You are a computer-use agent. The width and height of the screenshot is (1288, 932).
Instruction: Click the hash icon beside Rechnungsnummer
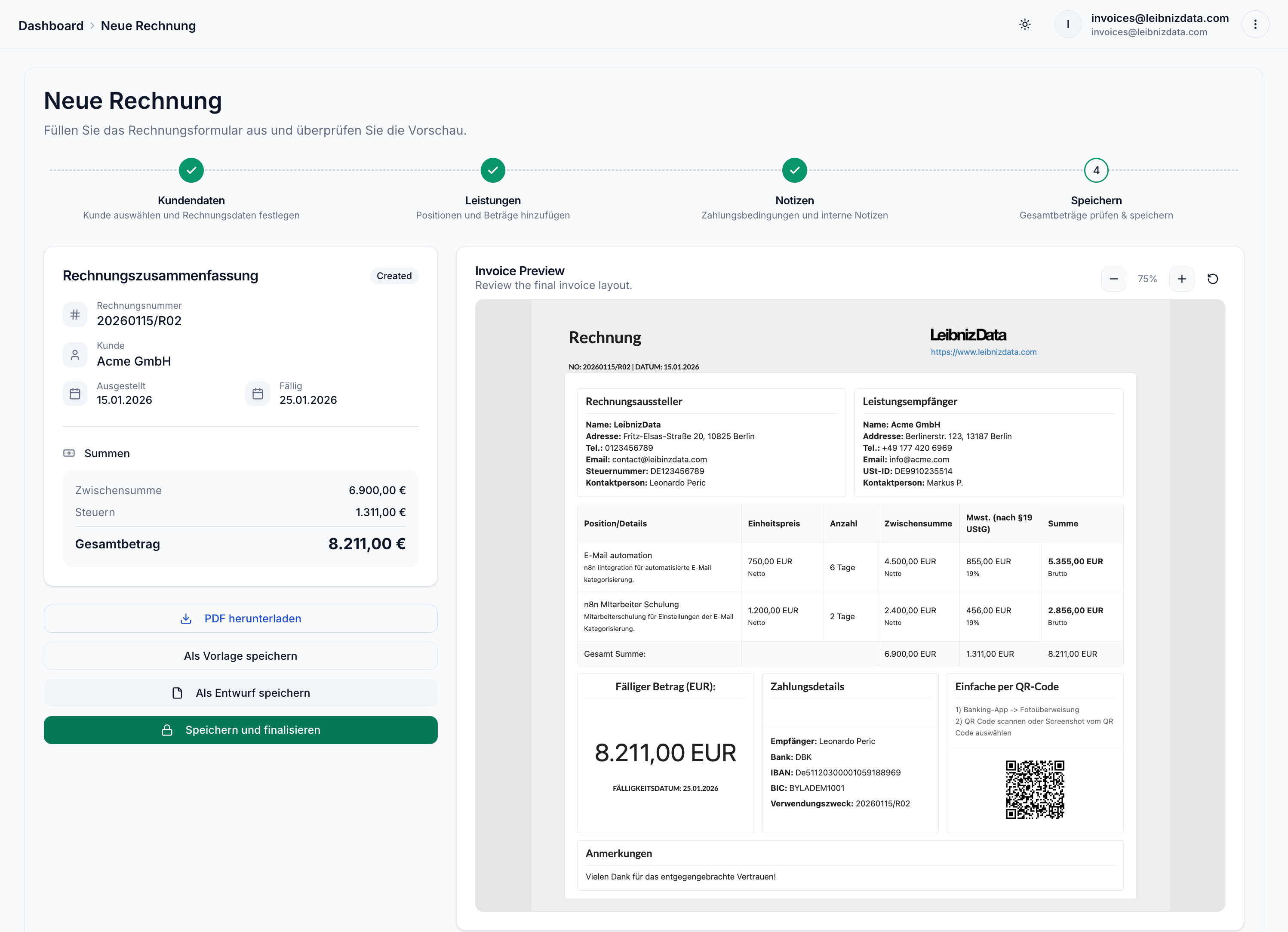[x=75, y=315]
